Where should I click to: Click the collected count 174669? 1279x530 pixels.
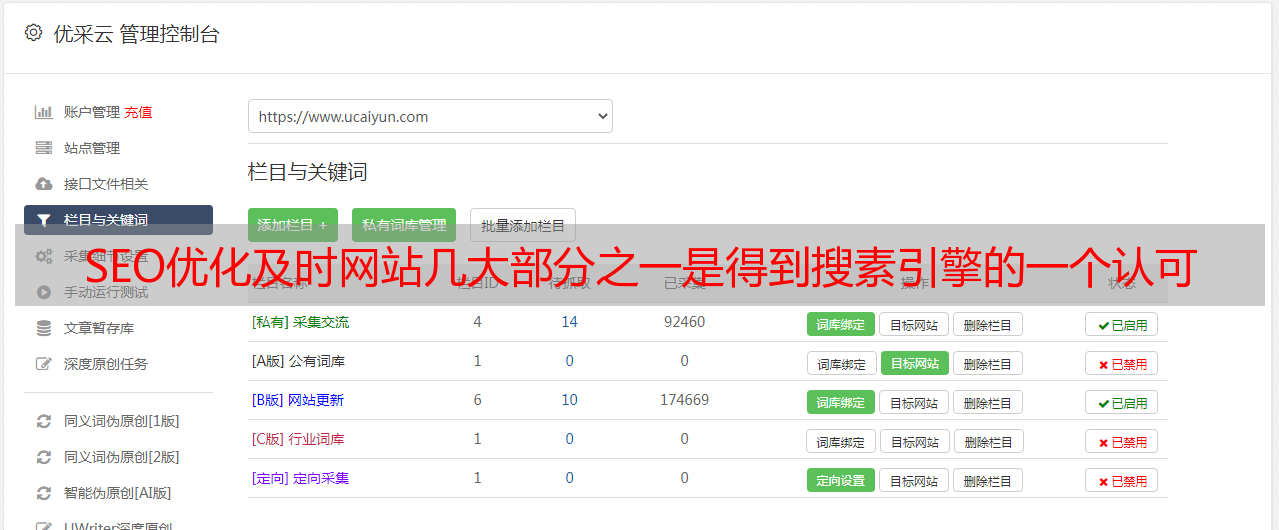tap(684, 400)
